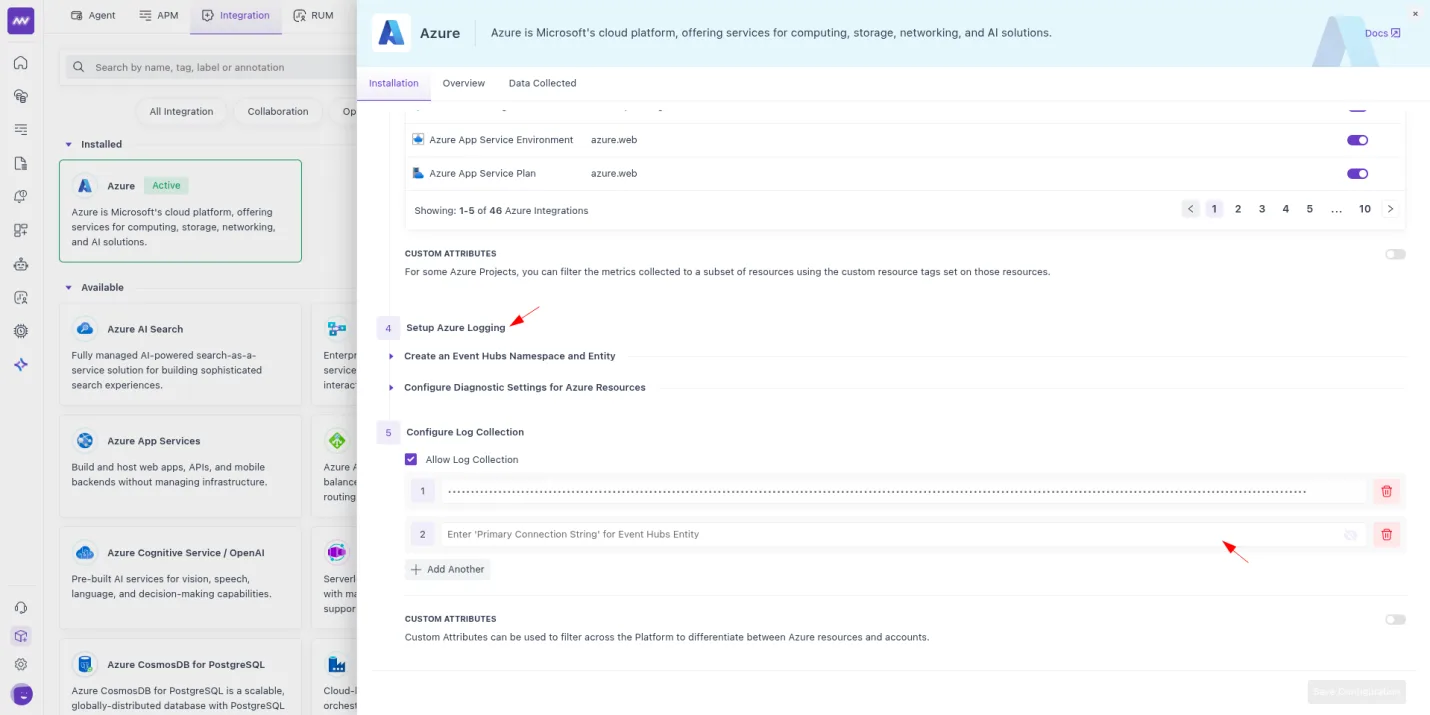Delete connection string row 1
Viewport: 1430px width, 715px height.
1386,491
